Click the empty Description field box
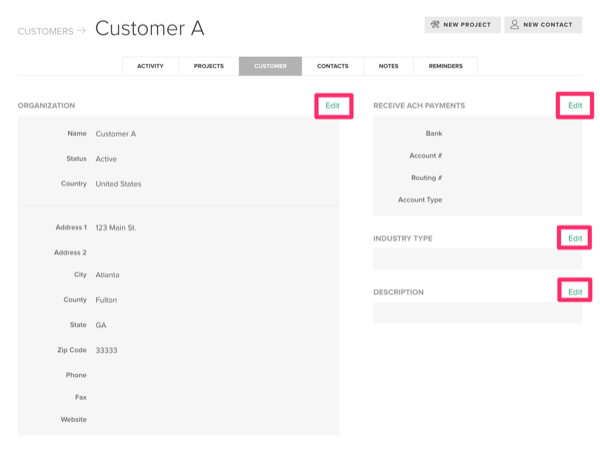This screenshot has height=455, width=600. coord(478,313)
